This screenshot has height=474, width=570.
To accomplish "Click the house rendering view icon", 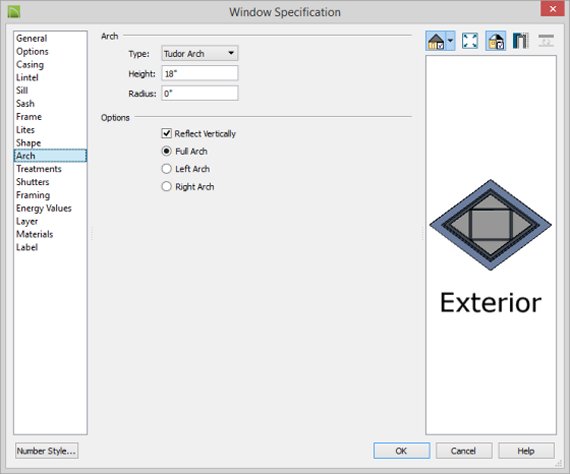I will coord(436,41).
